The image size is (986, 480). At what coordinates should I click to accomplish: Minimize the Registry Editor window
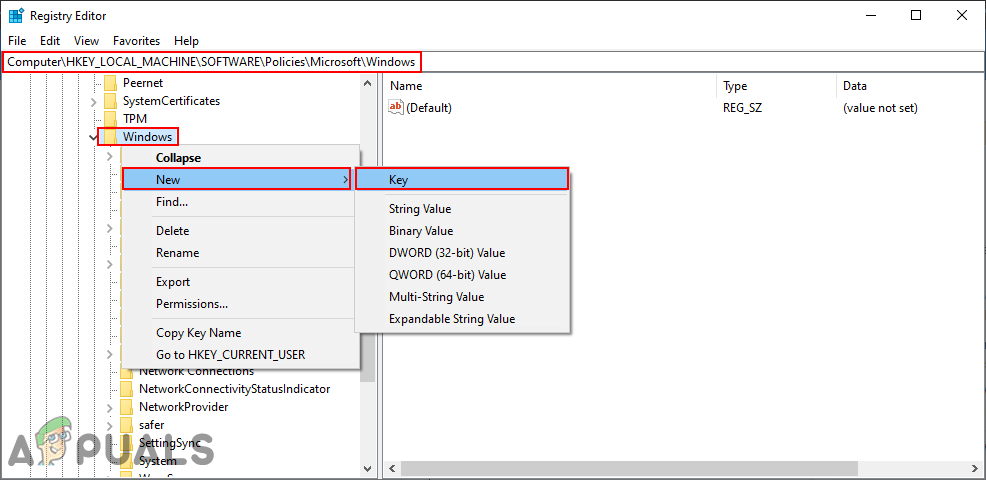870,16
